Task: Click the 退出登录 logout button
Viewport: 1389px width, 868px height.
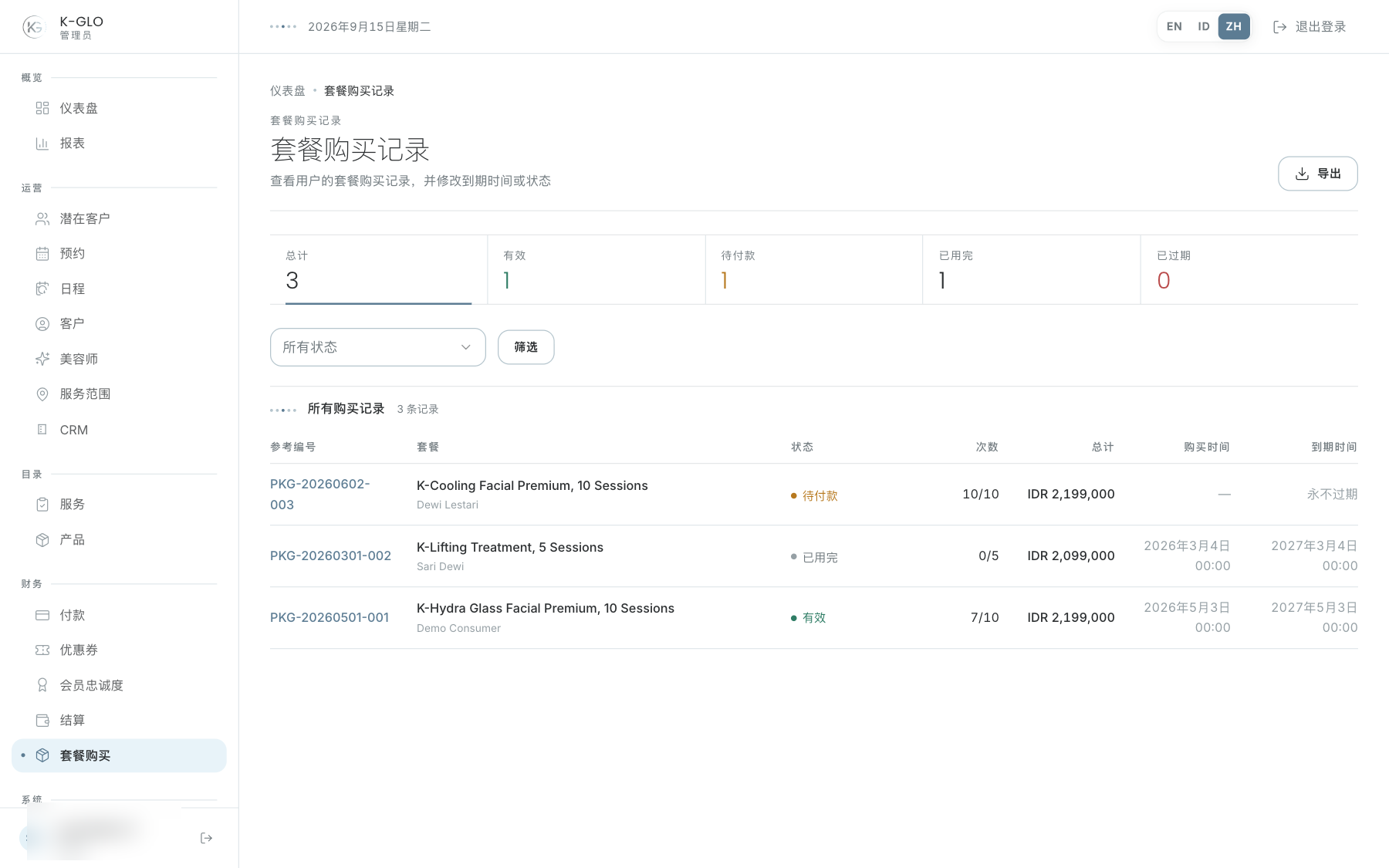Action: pos(1310,27)
